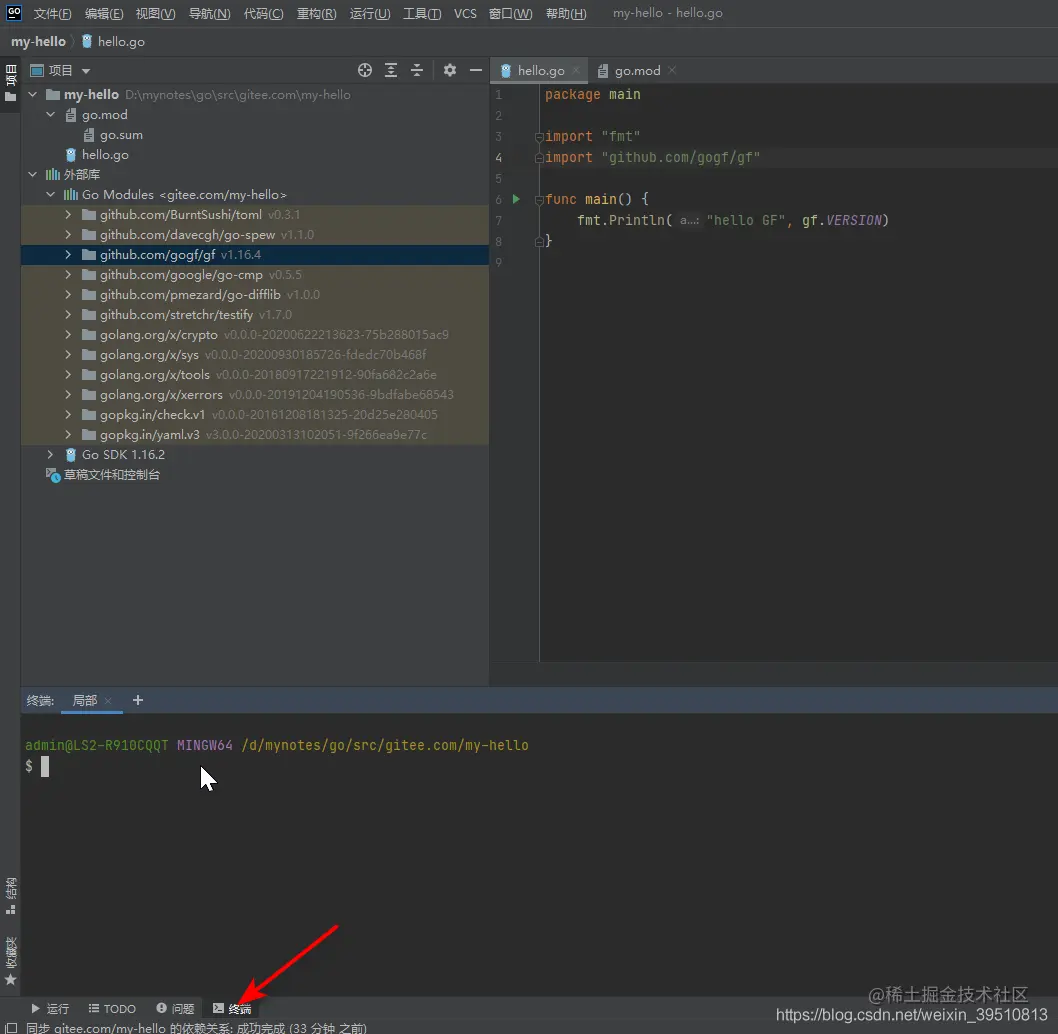The height and width of the screenshot is (1034, 1058).
Task: Collapse the Go Modules node
Action: click(x=51, y=194)
